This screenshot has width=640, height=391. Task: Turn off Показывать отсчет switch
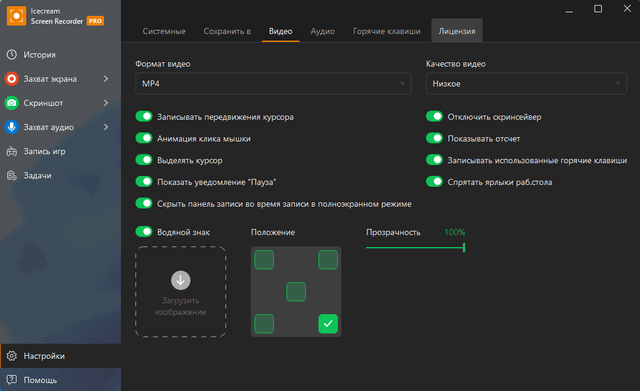pos(434,138)
